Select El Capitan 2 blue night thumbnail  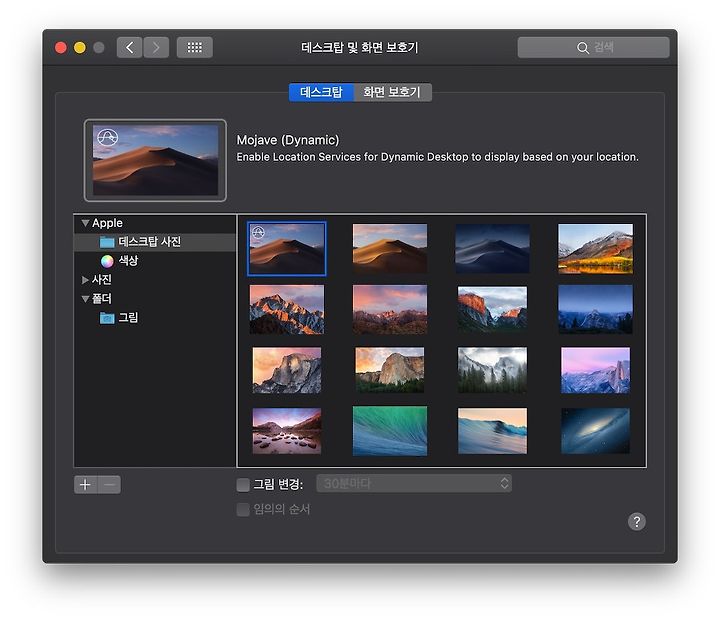point(595,309)
